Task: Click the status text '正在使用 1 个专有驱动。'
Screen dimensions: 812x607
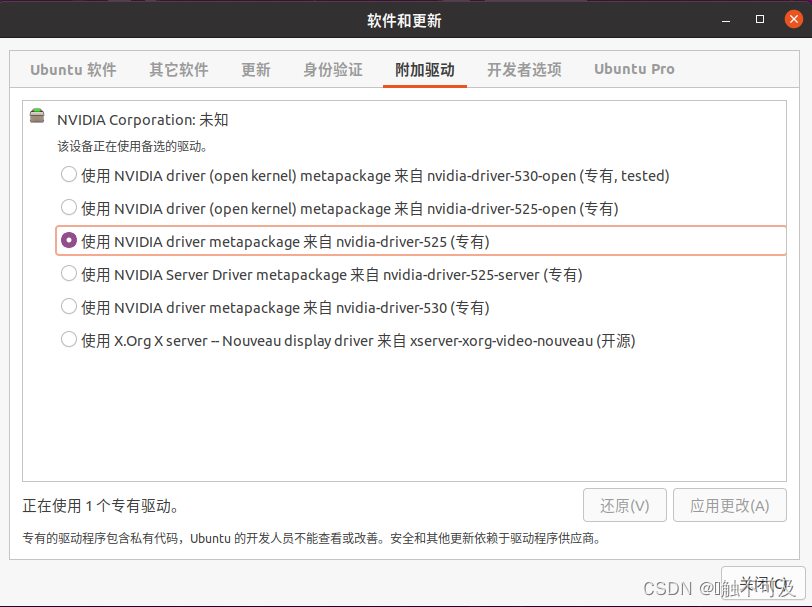Action: 100,506
